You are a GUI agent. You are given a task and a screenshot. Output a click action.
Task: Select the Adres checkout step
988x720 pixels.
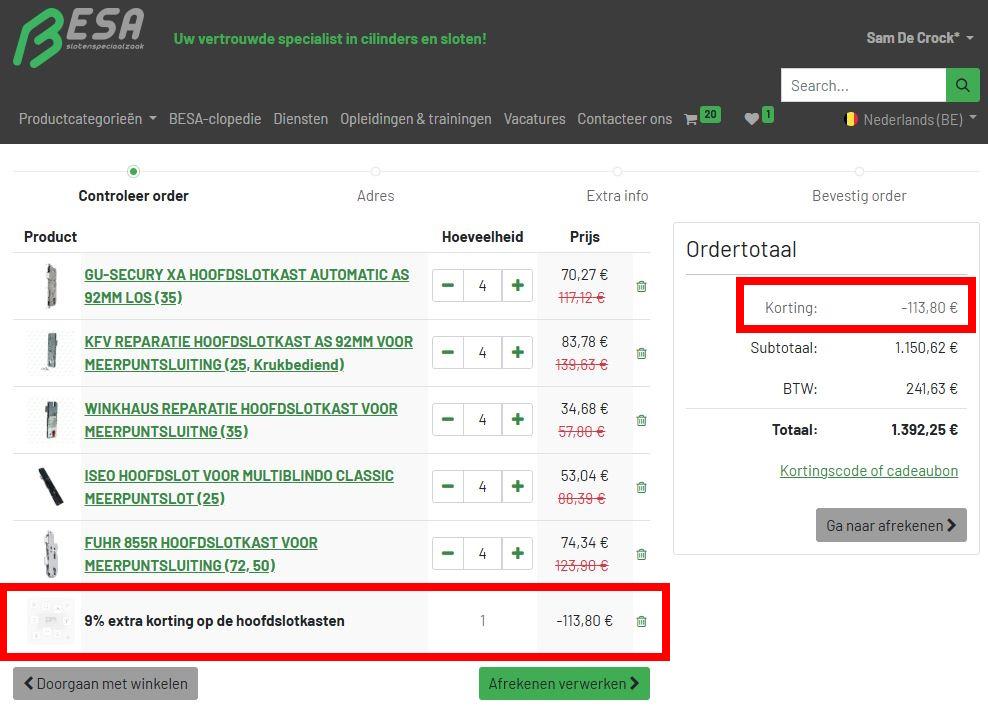click(x=375, y=195)
